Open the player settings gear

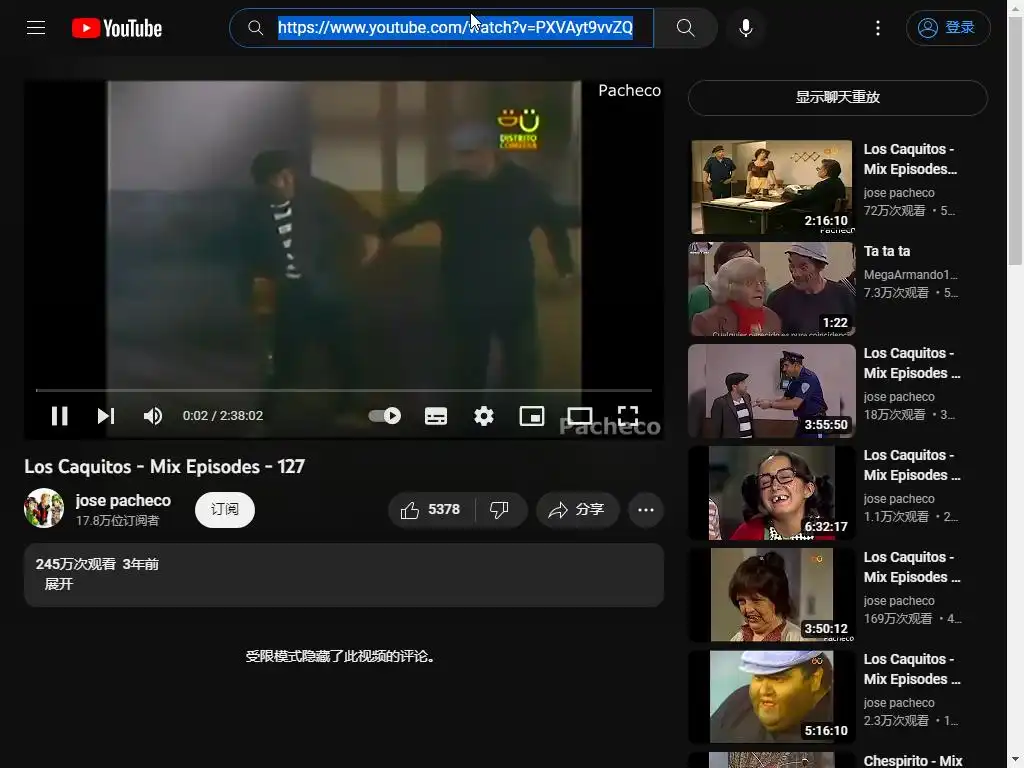[x=484, y=416]
